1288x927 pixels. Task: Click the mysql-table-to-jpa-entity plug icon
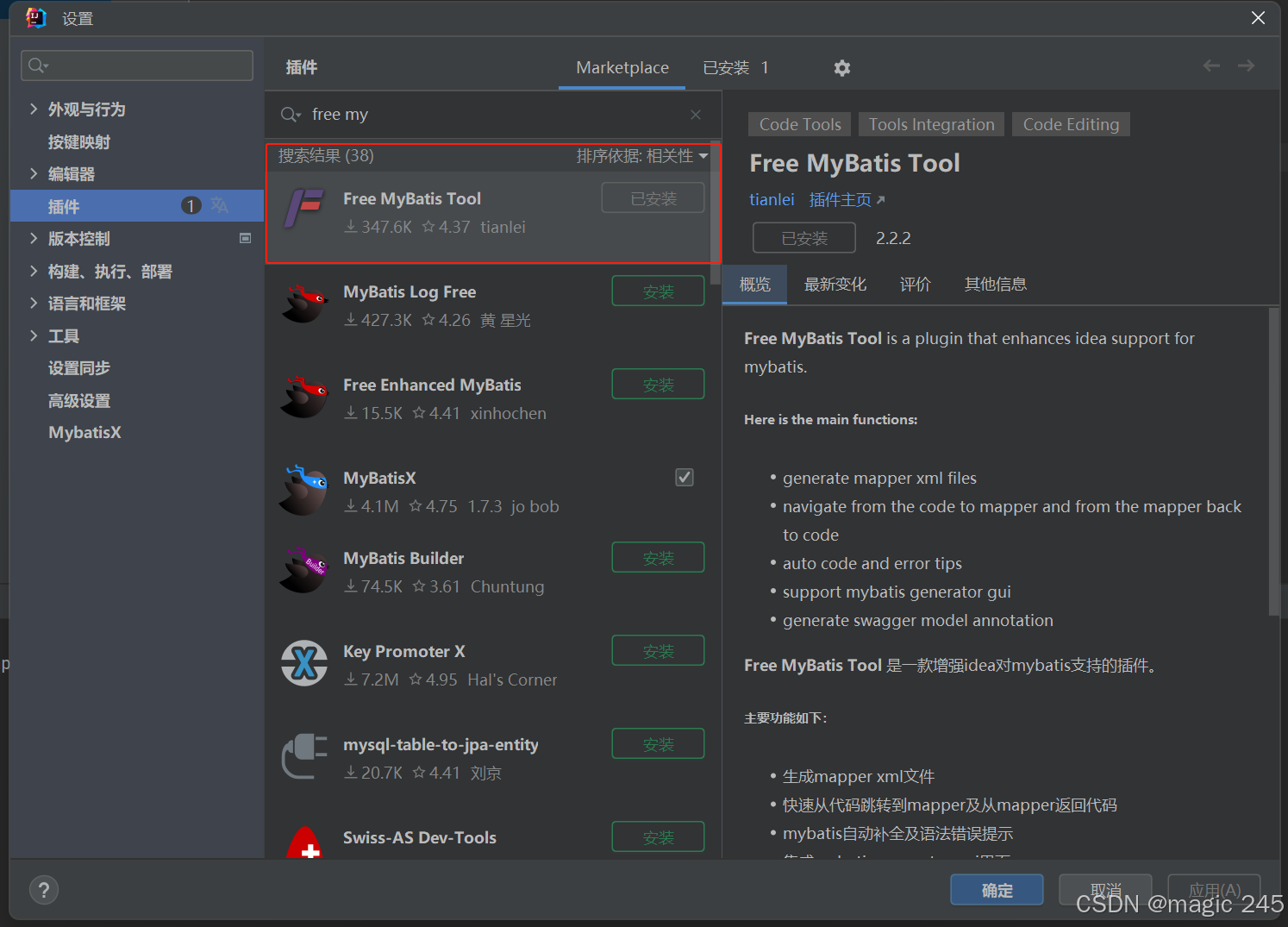click(x=304, y=756)
